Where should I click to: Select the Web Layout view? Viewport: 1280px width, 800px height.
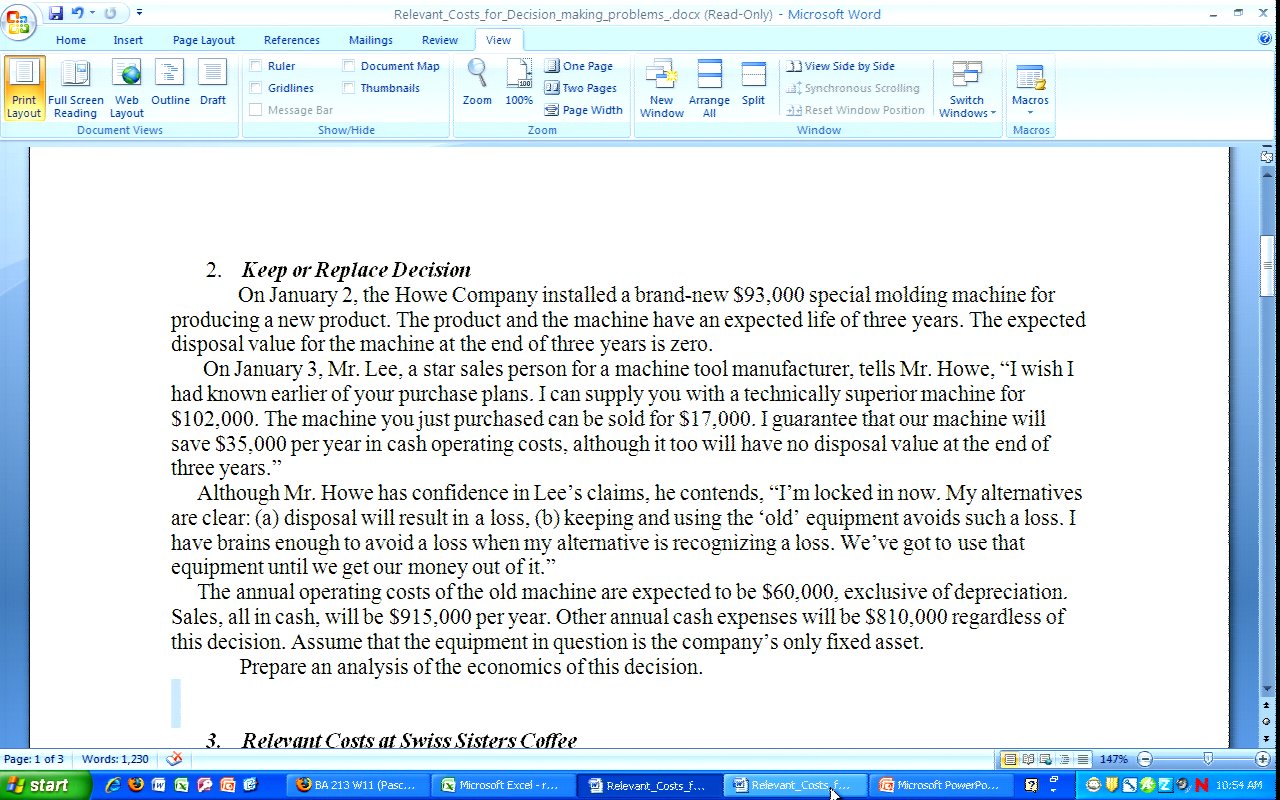[x=127, y=88]
